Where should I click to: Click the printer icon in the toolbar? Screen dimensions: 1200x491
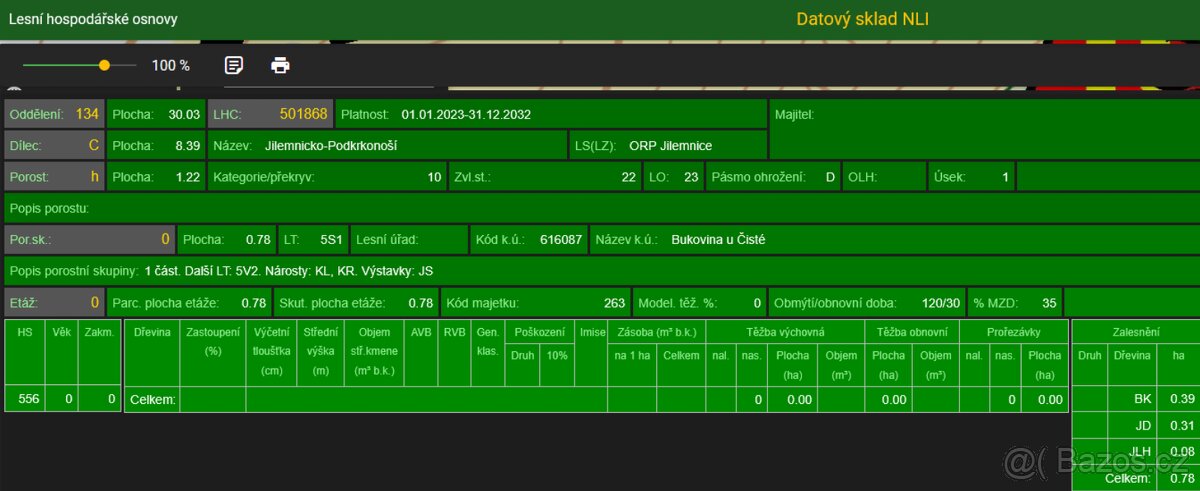[x=281, y=65]
